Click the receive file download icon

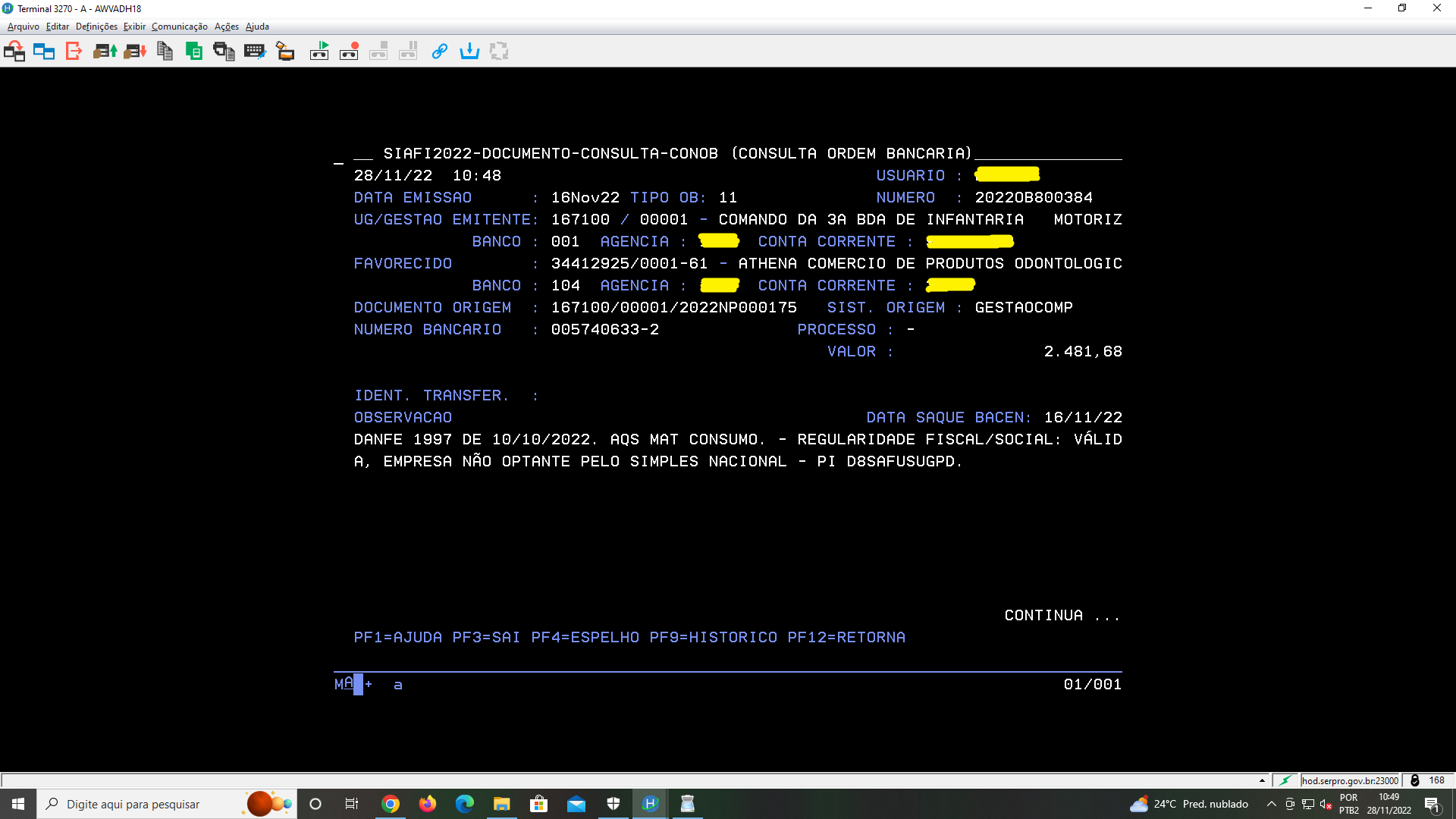[135, 52]
